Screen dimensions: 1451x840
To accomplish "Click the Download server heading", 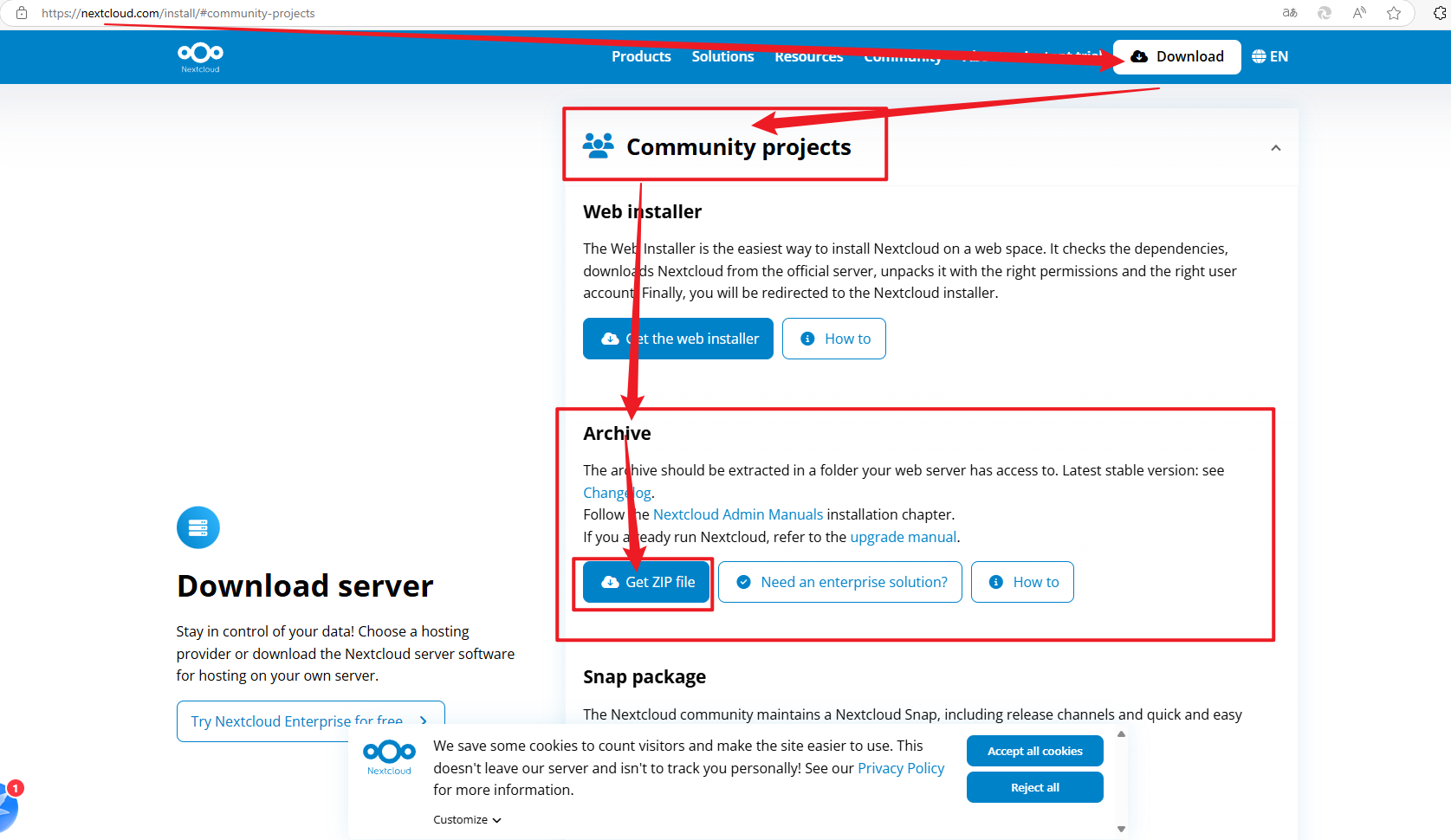I will 305,586.
